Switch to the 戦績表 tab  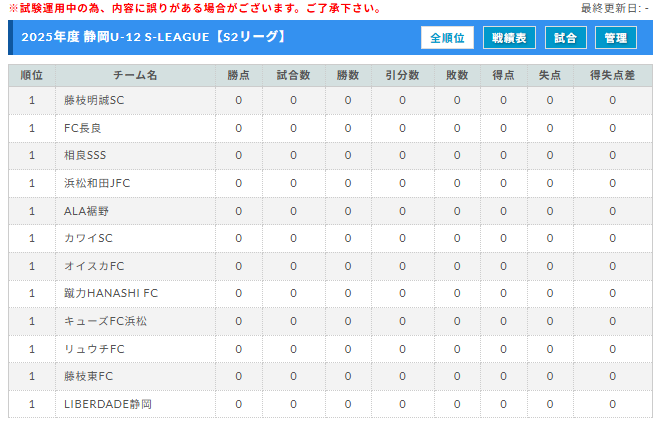tap(509, 38)
